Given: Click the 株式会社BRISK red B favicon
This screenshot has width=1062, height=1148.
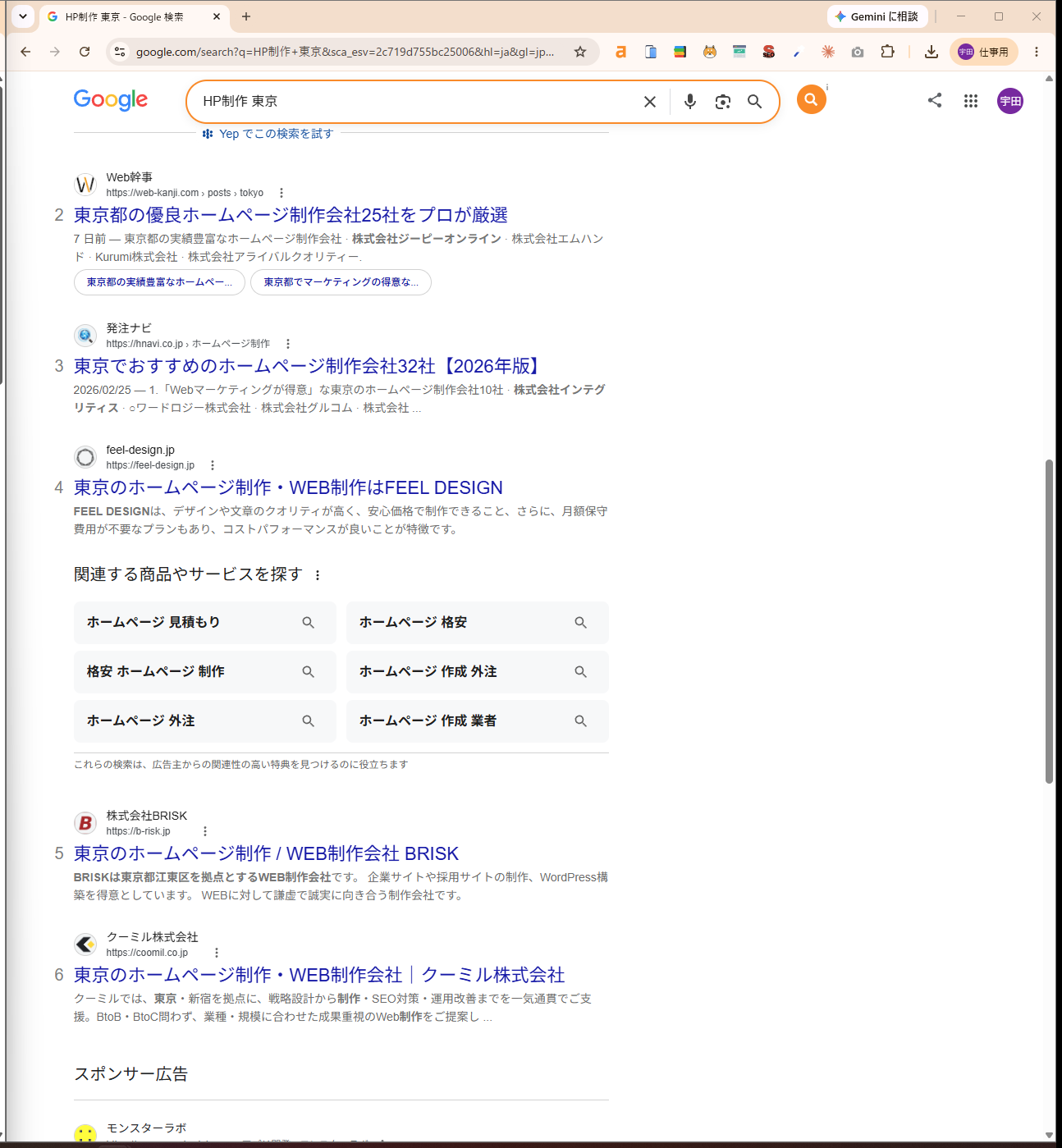Looking at the screenshot, I should tap(85, 823).
